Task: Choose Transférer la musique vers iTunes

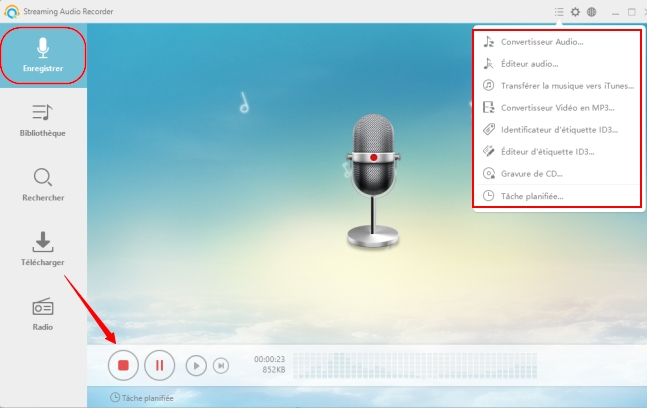Action: pyautogui.click(x=557, y=85)
